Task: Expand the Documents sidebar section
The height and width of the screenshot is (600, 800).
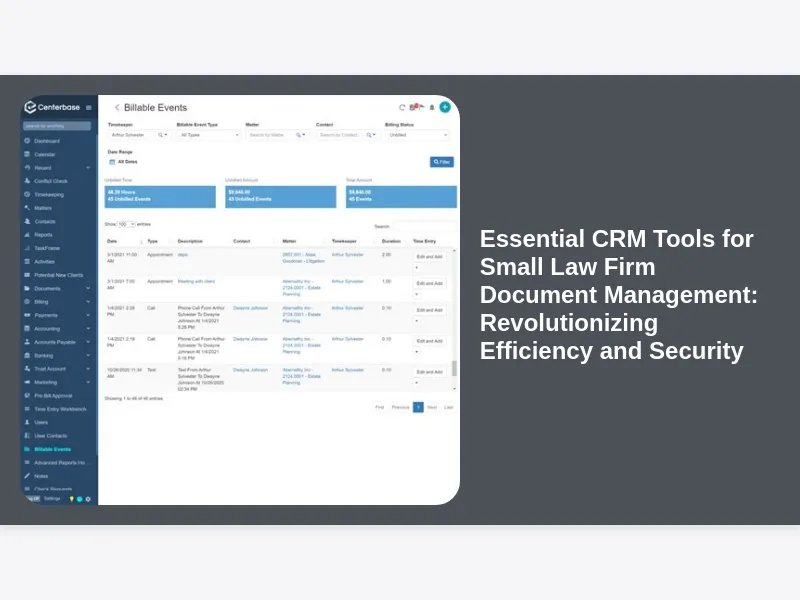Action: pos(88,288)
